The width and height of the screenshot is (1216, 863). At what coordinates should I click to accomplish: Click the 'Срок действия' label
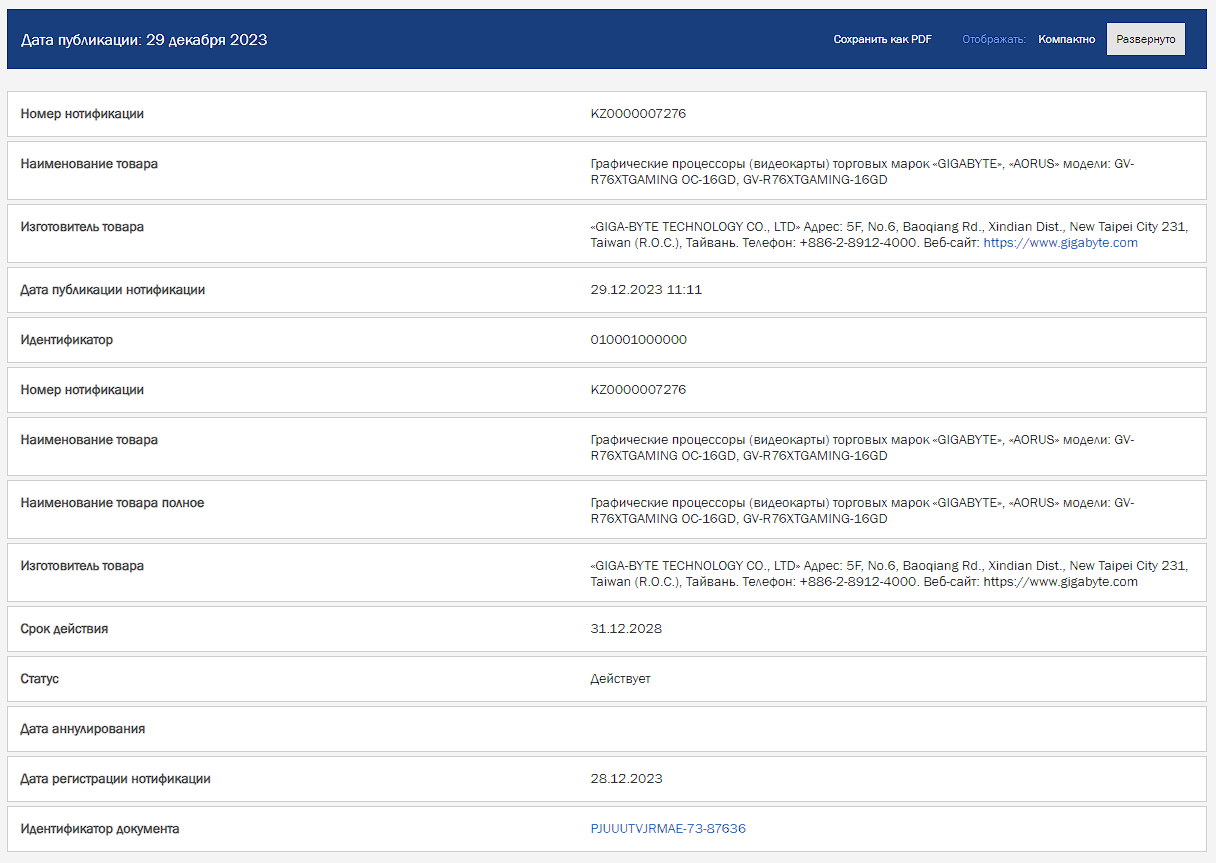[x=64, y=629]
